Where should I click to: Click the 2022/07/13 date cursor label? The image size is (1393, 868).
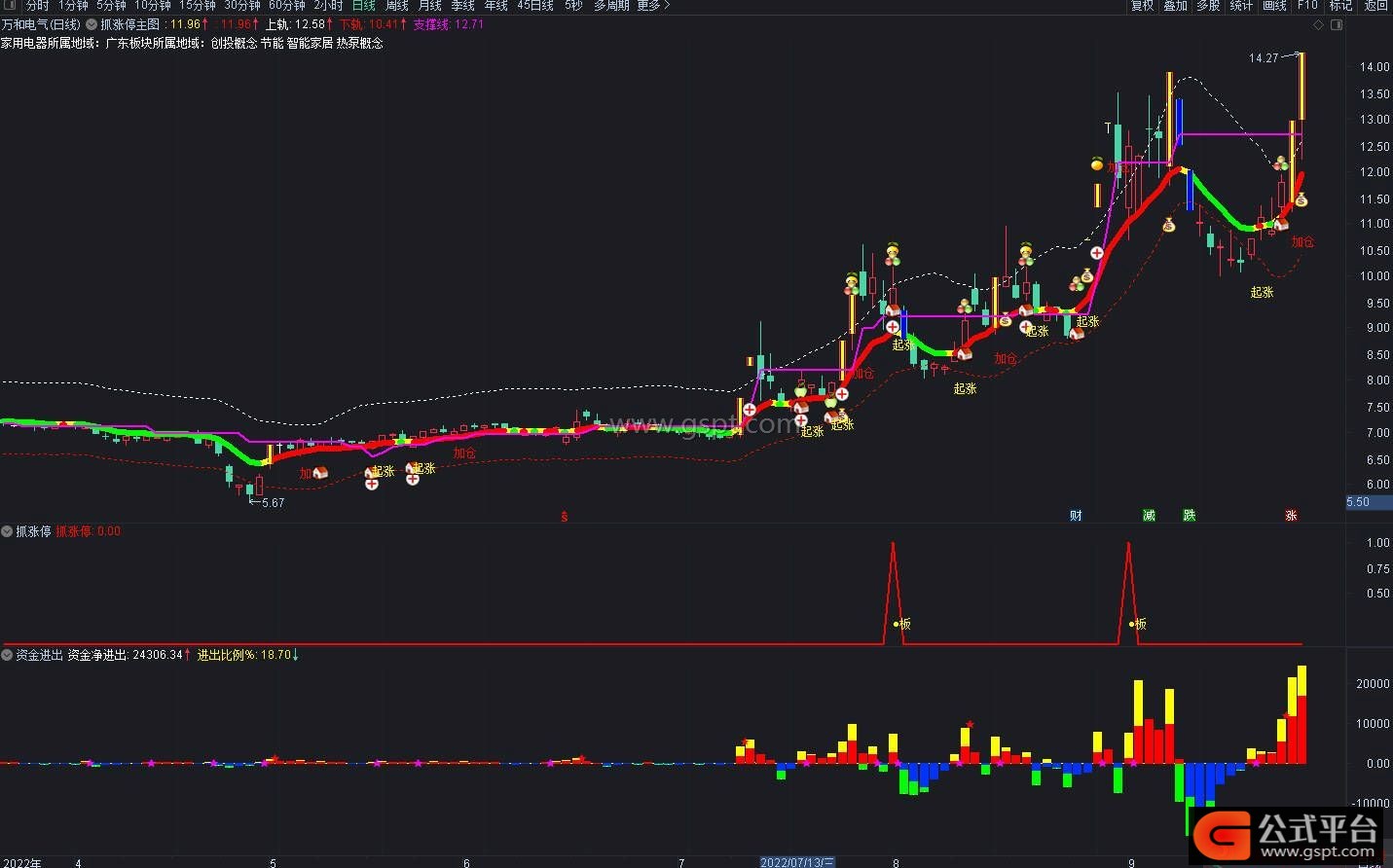[x=797, y=862]
